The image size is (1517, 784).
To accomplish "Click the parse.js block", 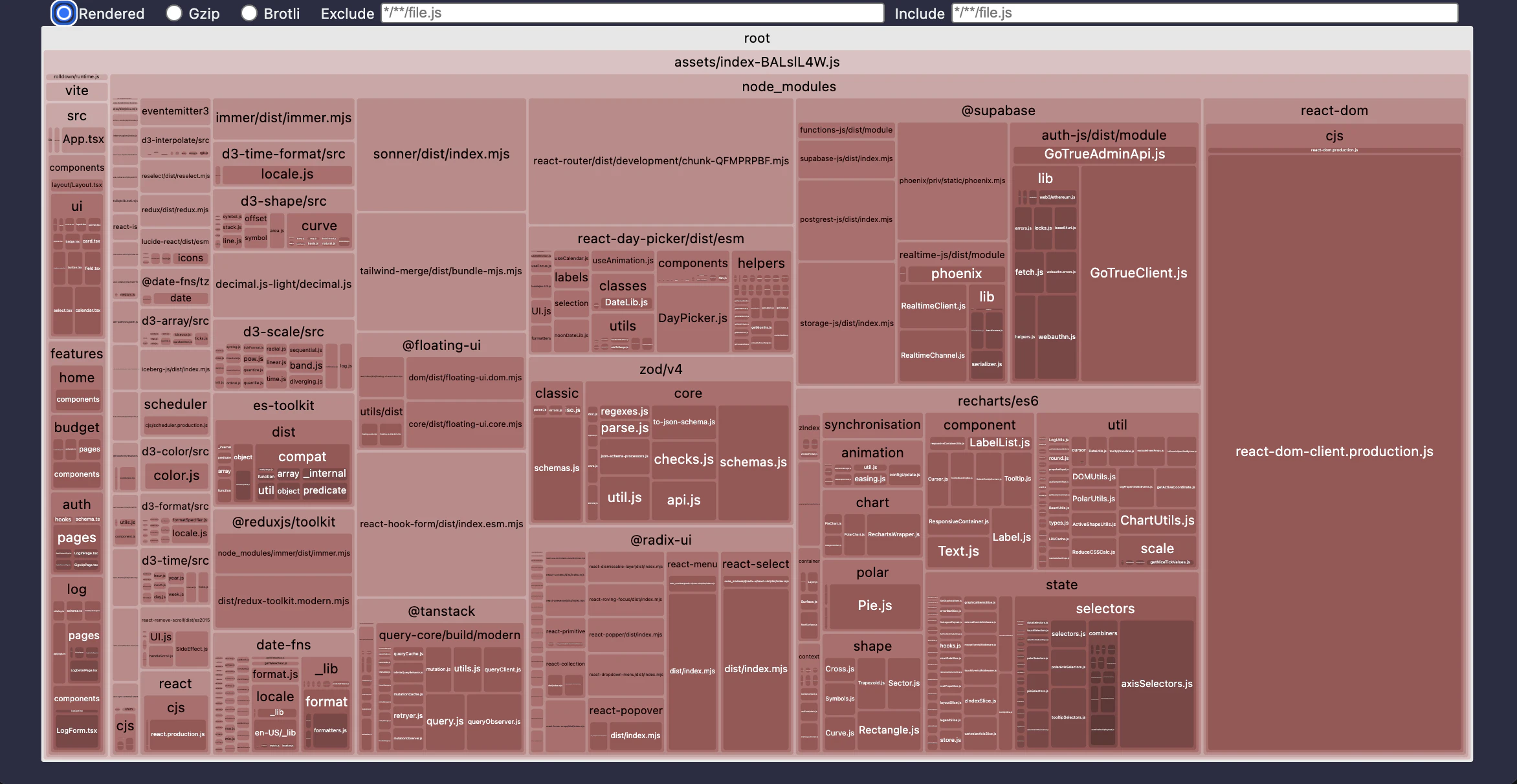I will coord(625,428).
